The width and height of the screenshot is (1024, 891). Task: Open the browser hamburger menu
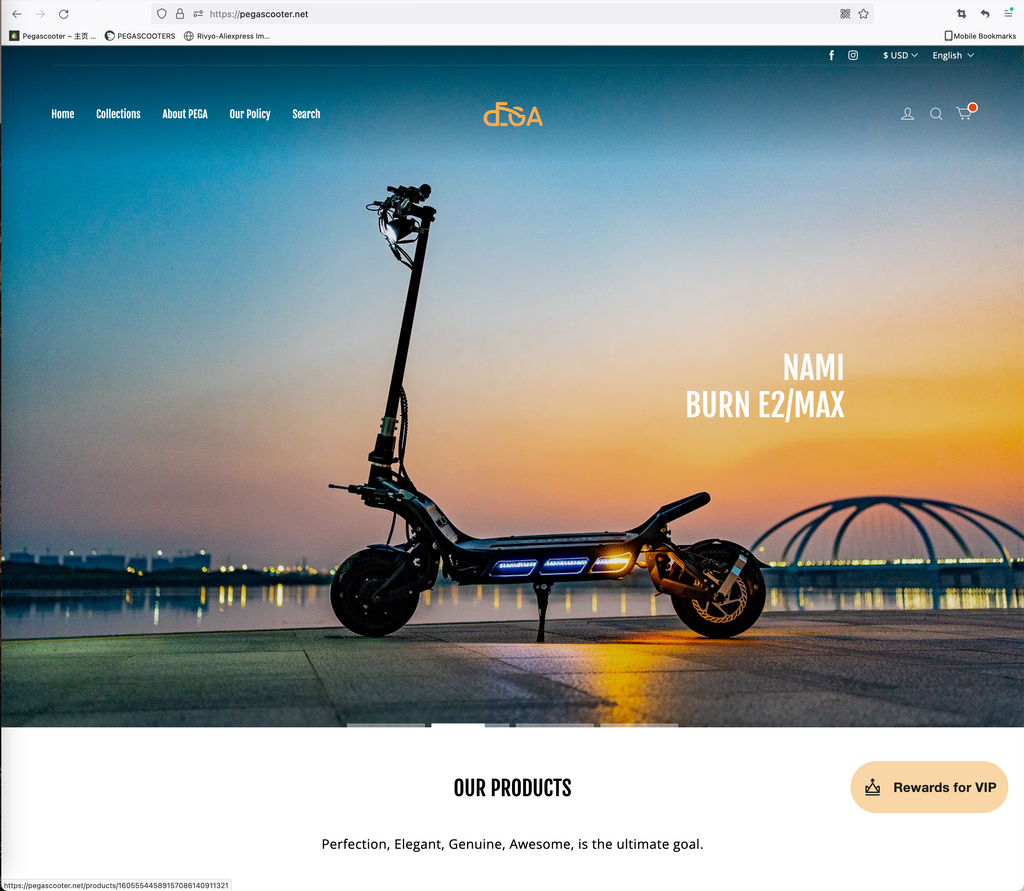coord(1009,14)
